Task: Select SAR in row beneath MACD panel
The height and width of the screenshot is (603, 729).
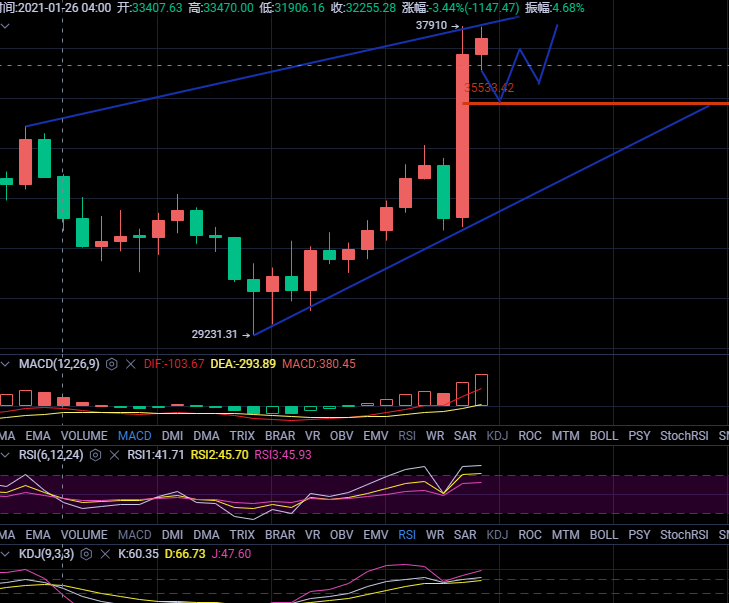Action: (465, 436)
